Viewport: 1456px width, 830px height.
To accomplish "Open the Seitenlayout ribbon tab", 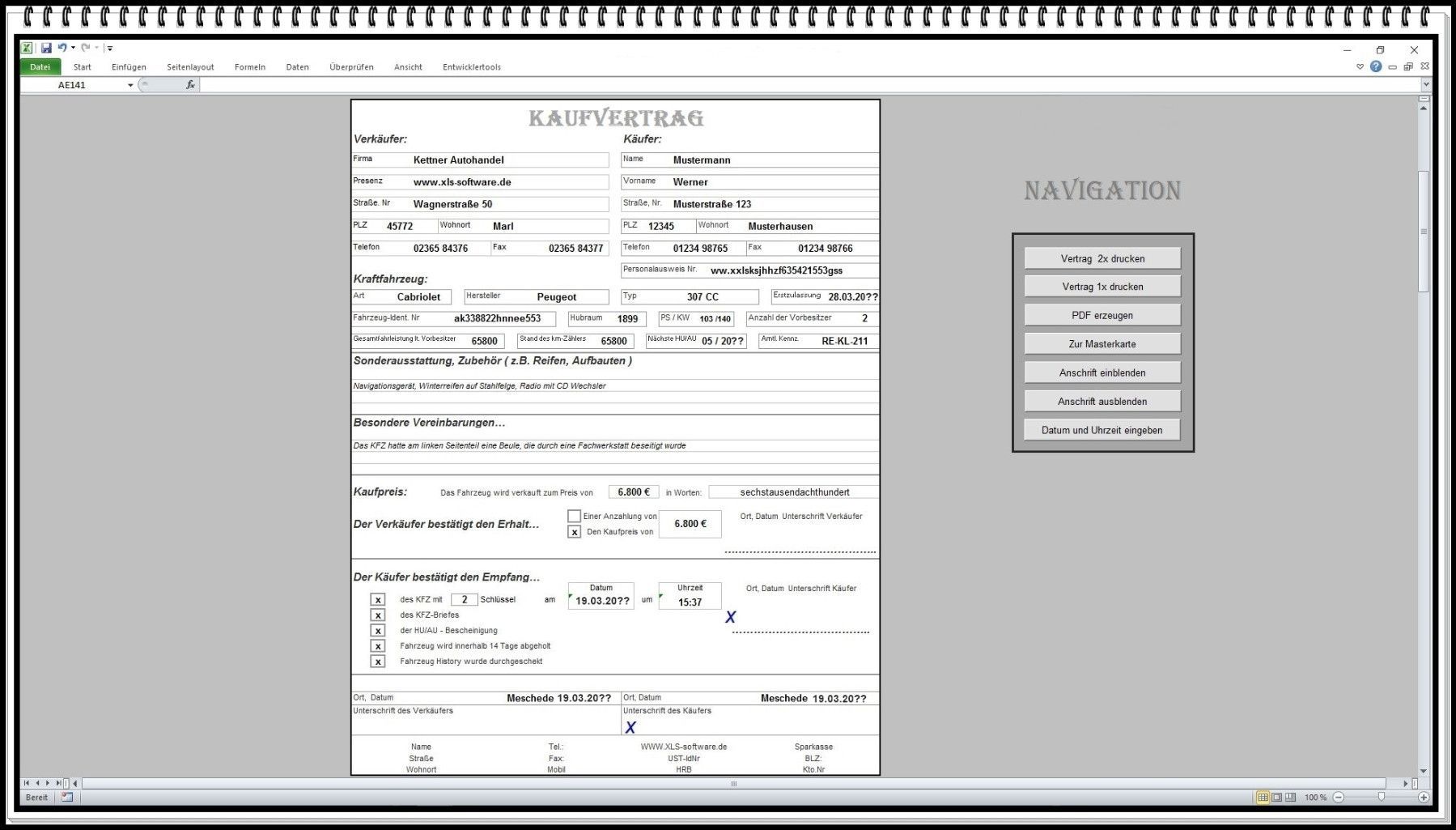I will (190, 67).
